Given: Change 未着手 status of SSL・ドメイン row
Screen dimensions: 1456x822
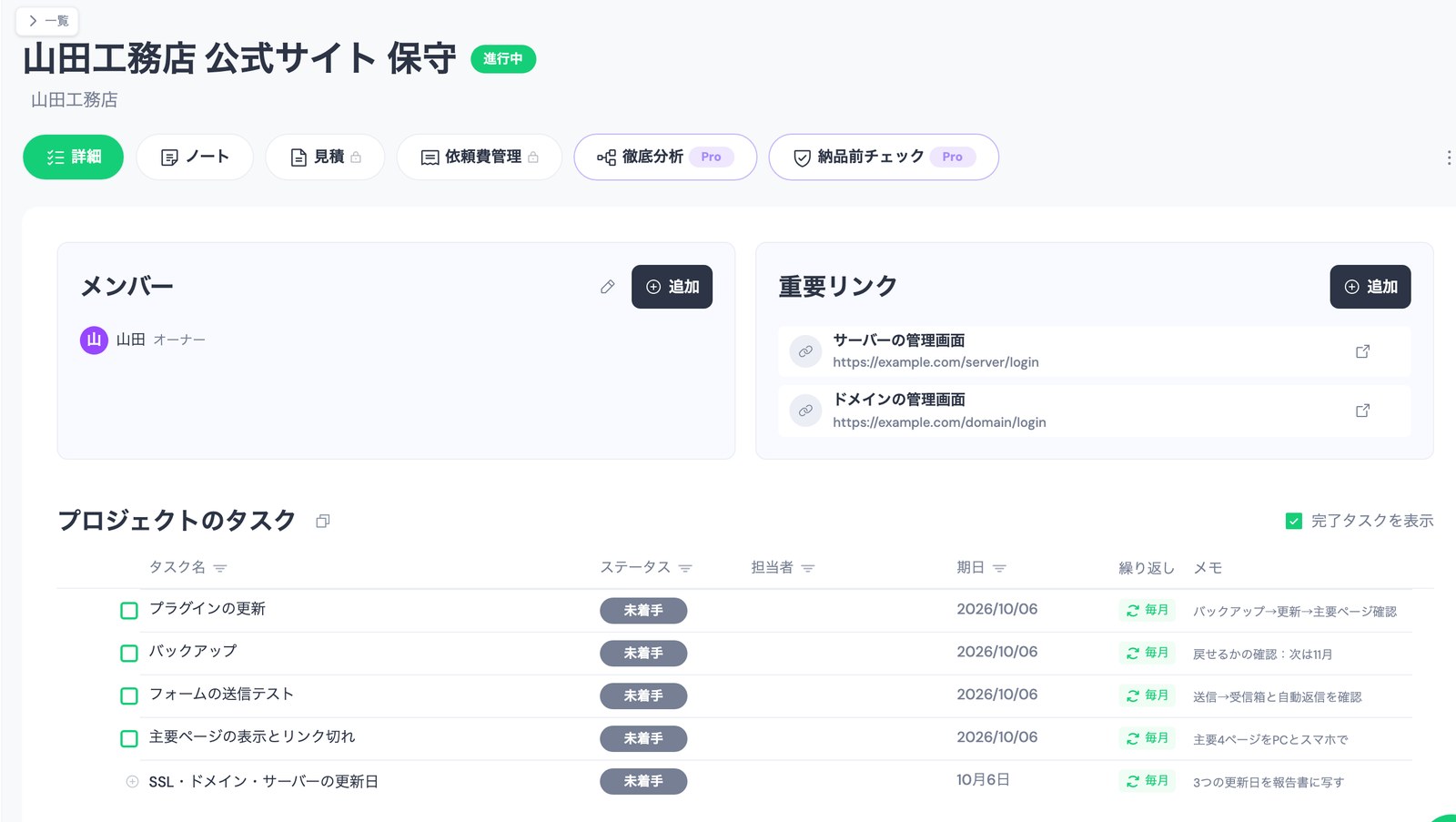Looking at the screenshot, I should 643,782.
